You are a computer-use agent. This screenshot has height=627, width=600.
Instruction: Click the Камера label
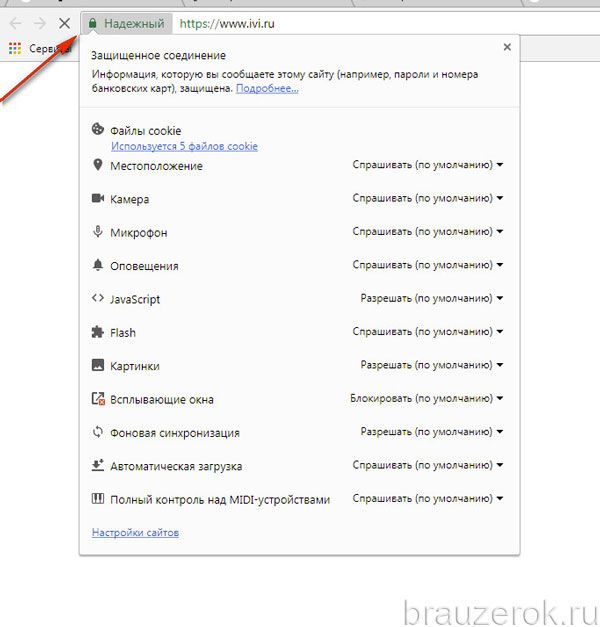pos(130,199)
